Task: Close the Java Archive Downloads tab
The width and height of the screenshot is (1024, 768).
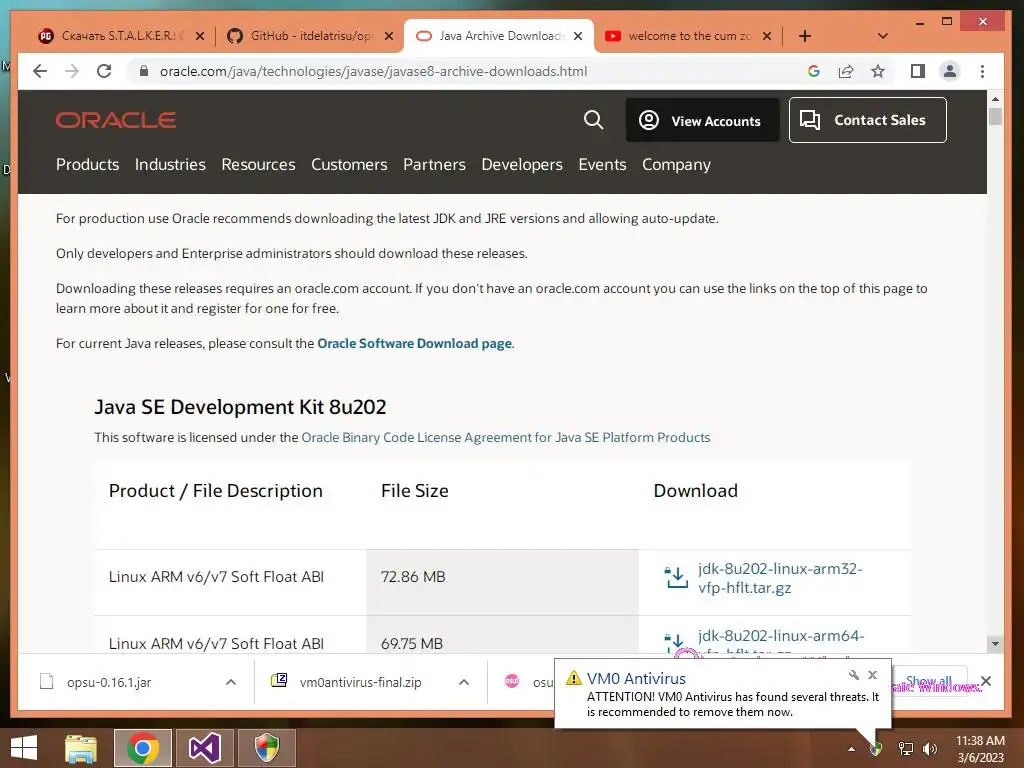Action: (578, 36)
